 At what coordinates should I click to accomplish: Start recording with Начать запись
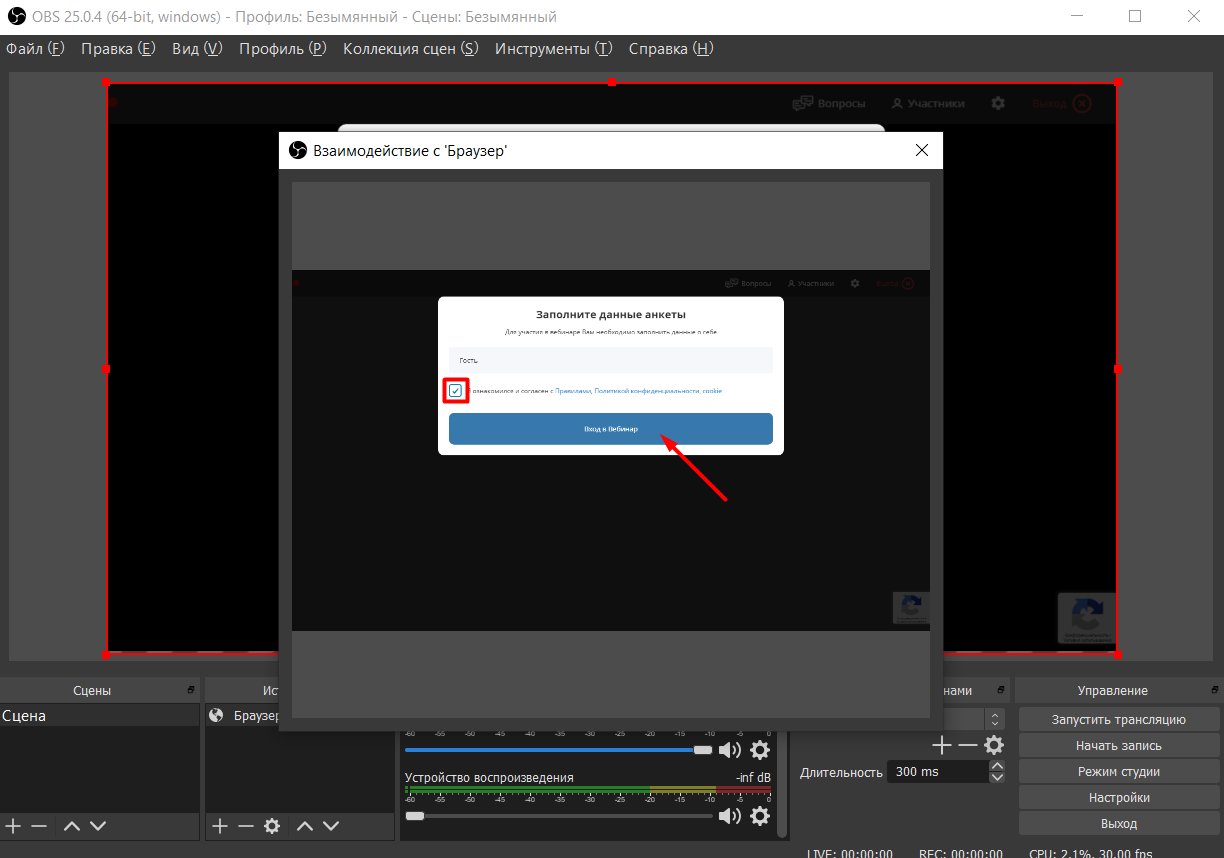tap(1119, 745)
